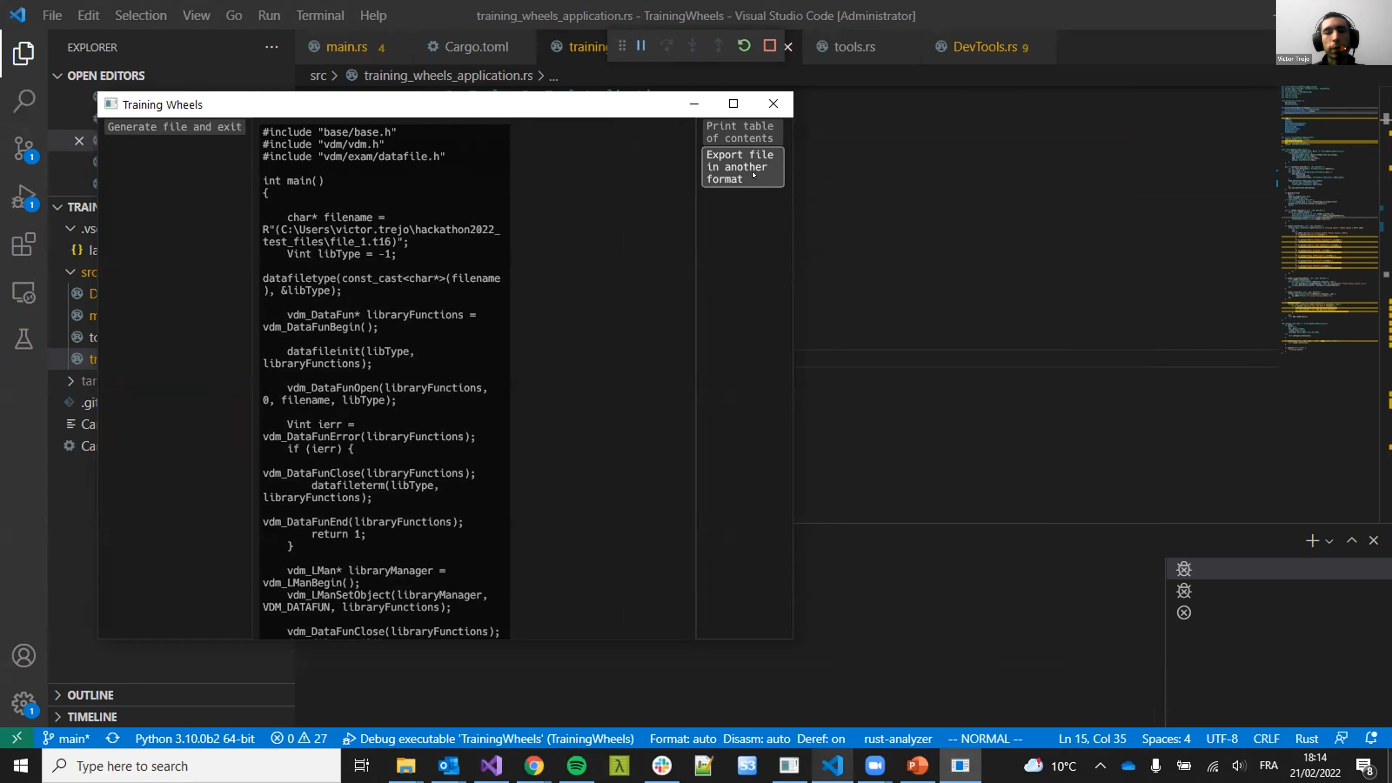Switch to the Cargo.toml tab

point(467,47)
